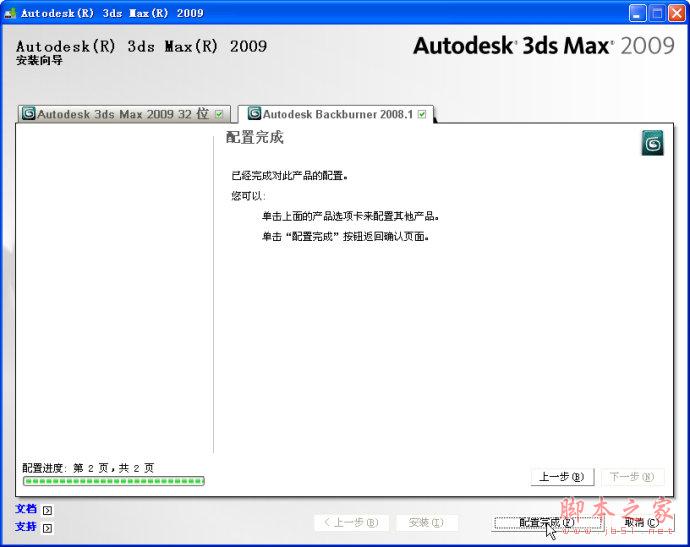Click the bottom disabled 上一步(B) button
The height and width of the screenshot is (547, 690).
click(351, 522)
